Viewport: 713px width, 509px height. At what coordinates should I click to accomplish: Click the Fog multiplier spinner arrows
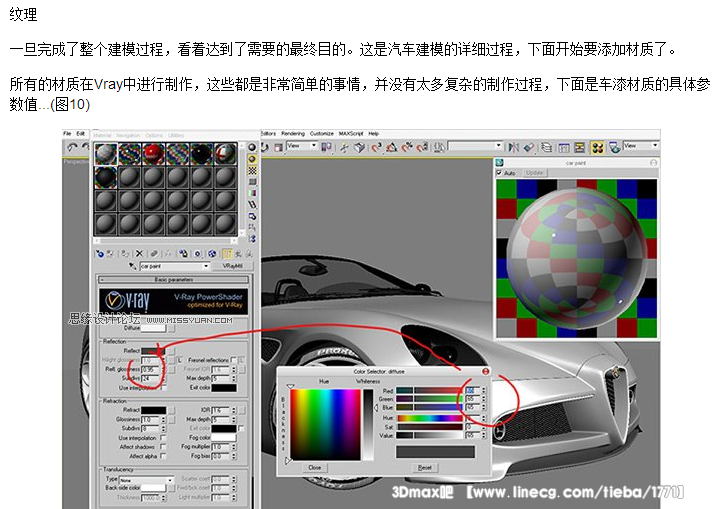pos(234,447)
